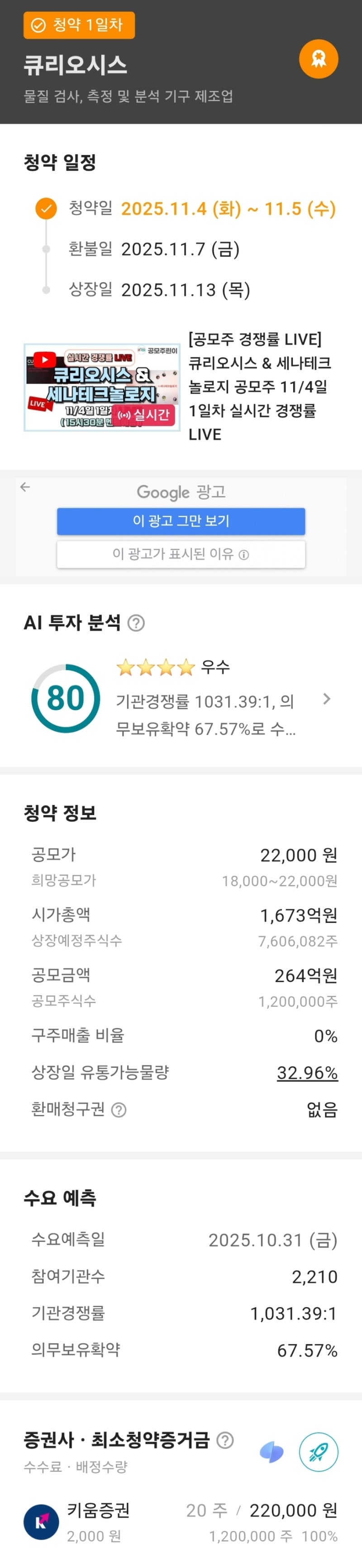Tap the teal rocket icon
The image size is (362, 1568).
(x=318, y=1452)
